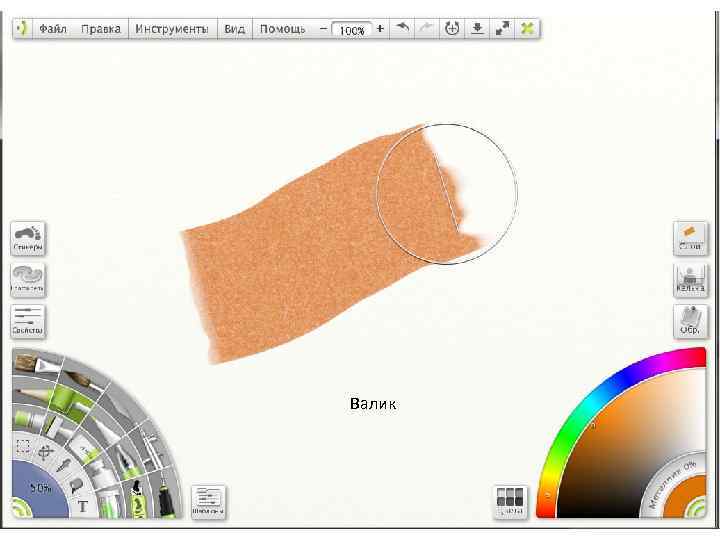Screen dimensions: 720x540
Task: Select the Selection tool with dashed rectangle
Action: pyautogui.click(x=23, y=447)
